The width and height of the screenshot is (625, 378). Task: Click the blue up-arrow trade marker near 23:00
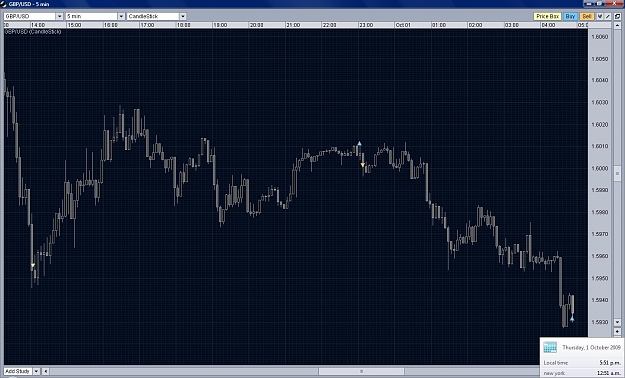pyautogui.click(x=359, y=143)
